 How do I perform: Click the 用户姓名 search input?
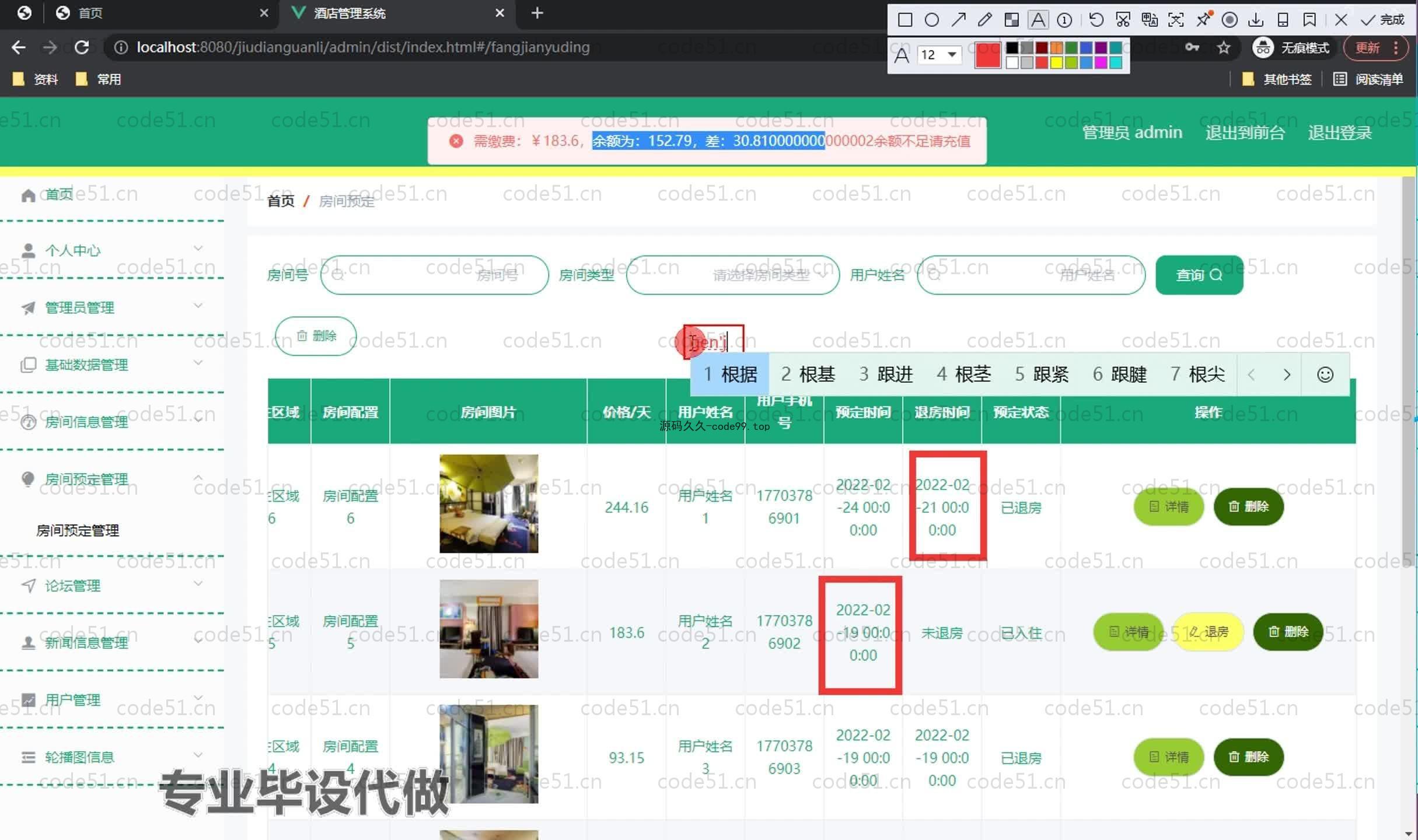click(x=1031, y=275)
